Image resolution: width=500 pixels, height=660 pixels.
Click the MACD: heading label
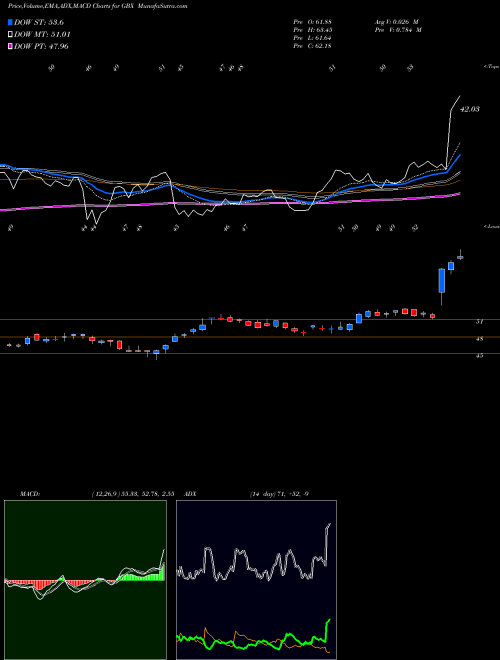30,494
